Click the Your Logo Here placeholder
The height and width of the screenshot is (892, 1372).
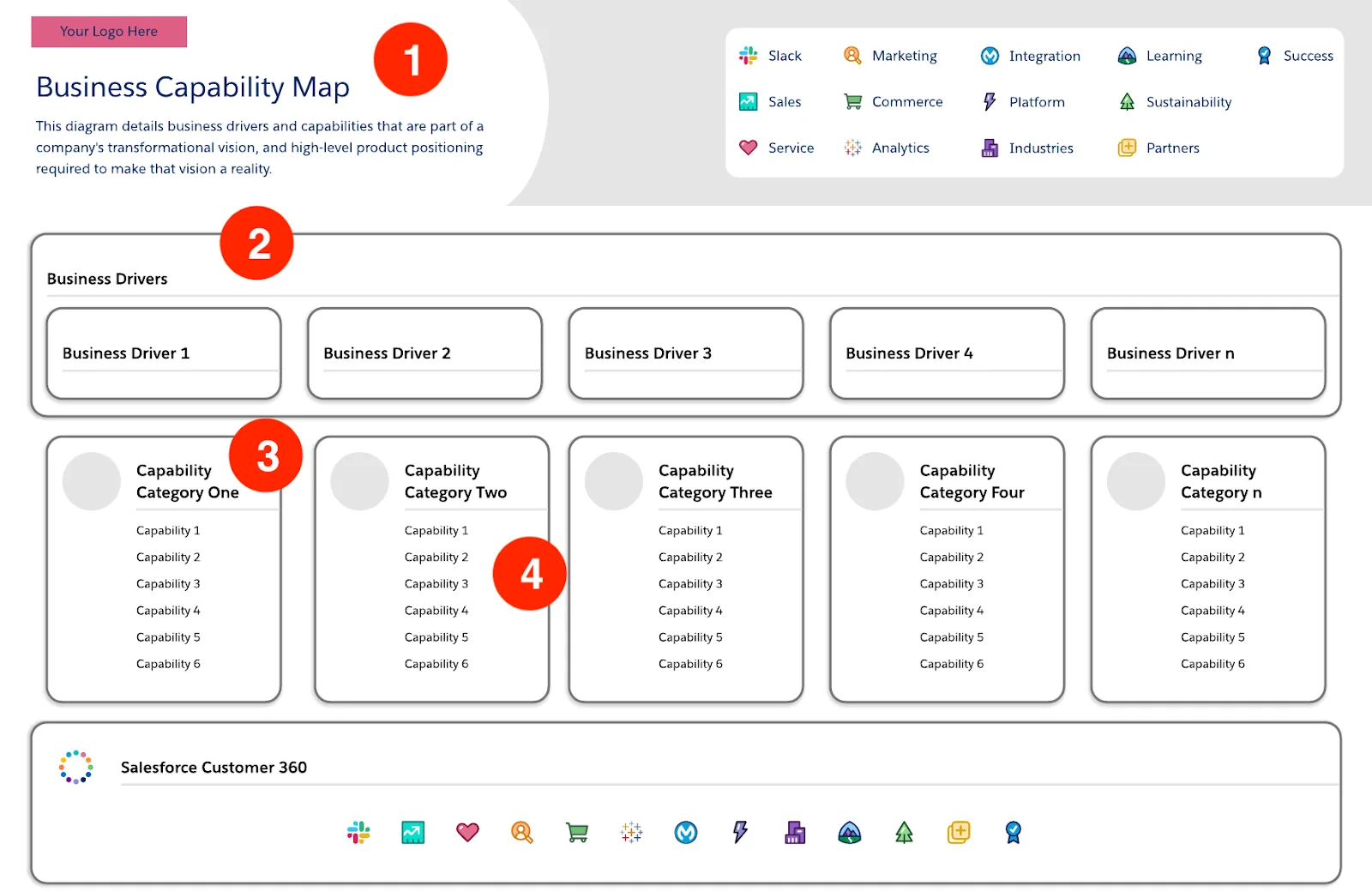pos(109,32)
